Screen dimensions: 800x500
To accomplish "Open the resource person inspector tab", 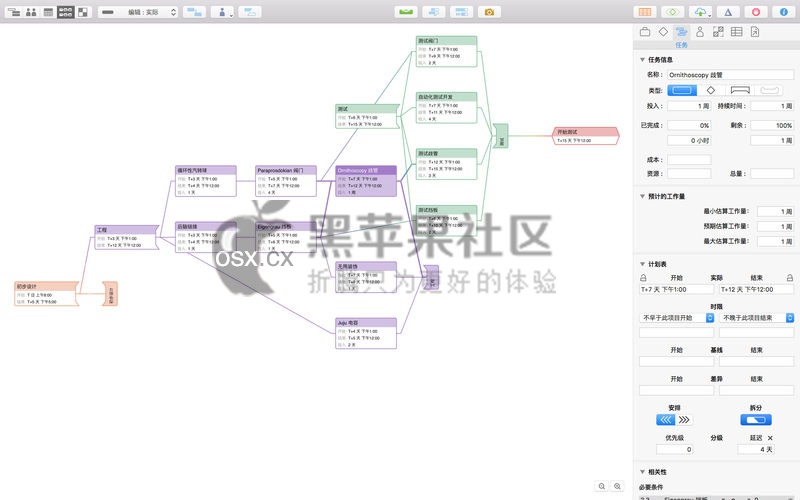I will pyautogui.click(x=700, y=32).
